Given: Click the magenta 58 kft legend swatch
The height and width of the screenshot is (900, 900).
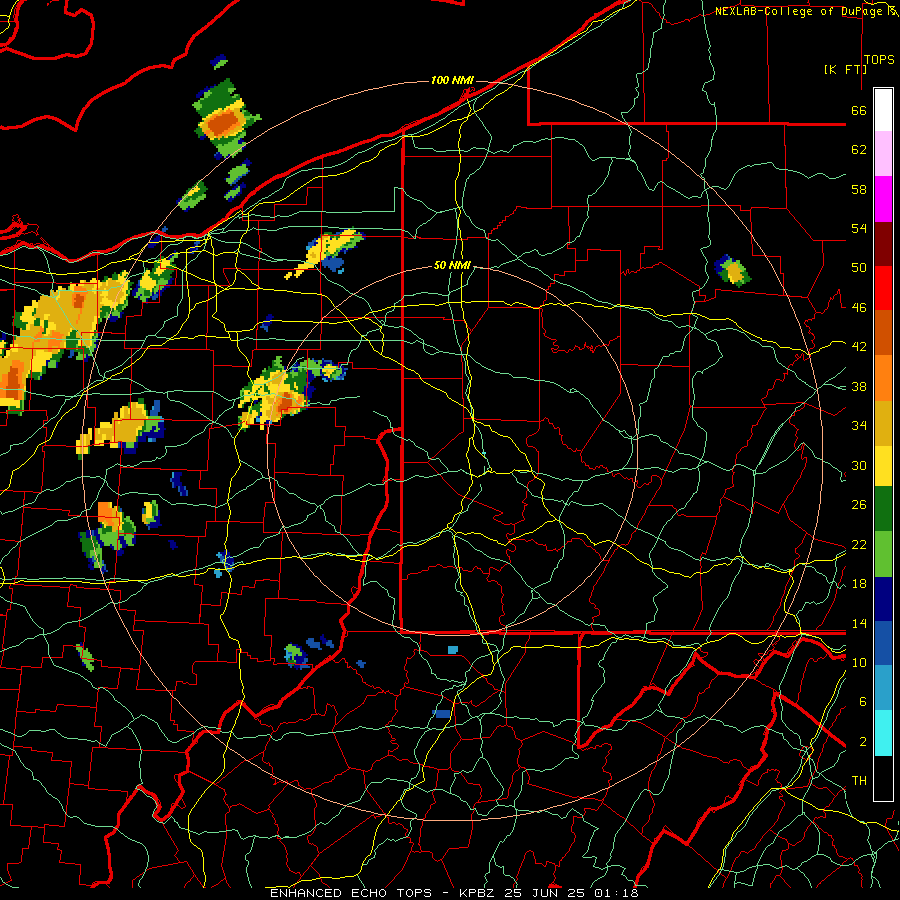Looking at the screenshot, I should pyautogui.click(x=883, y=199).
